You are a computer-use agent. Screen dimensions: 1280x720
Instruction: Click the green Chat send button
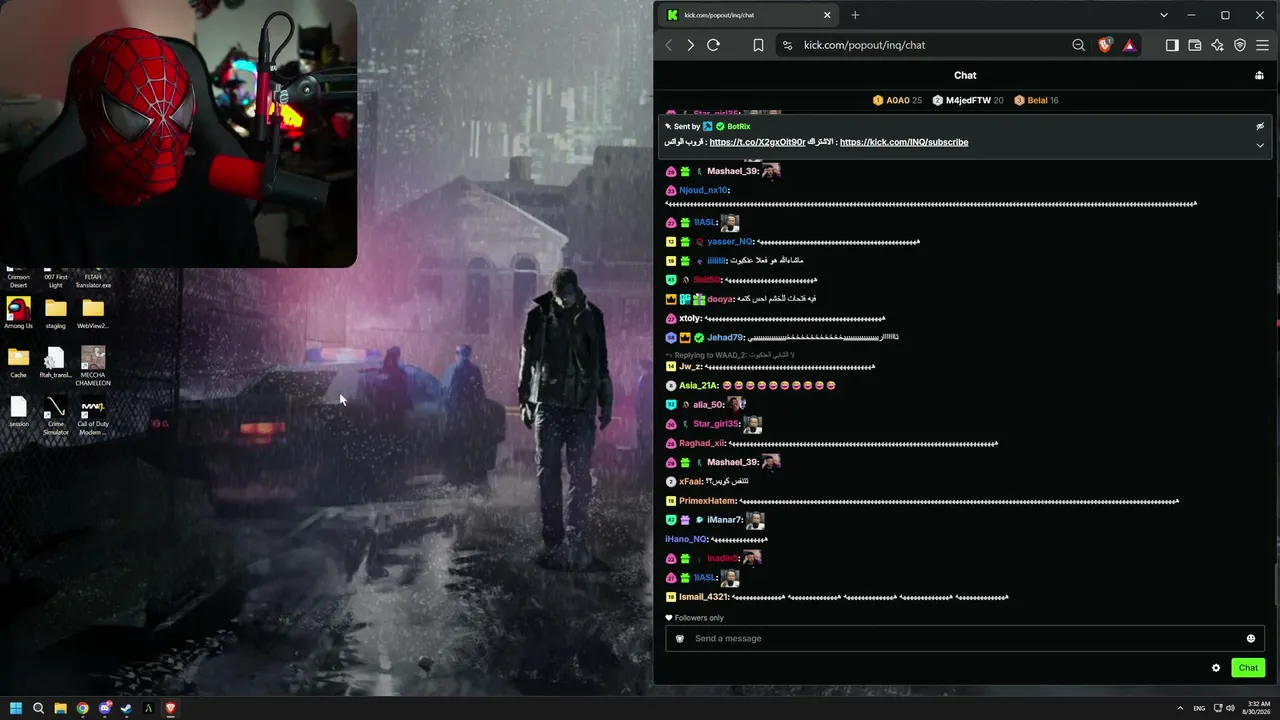[1248, 668]
